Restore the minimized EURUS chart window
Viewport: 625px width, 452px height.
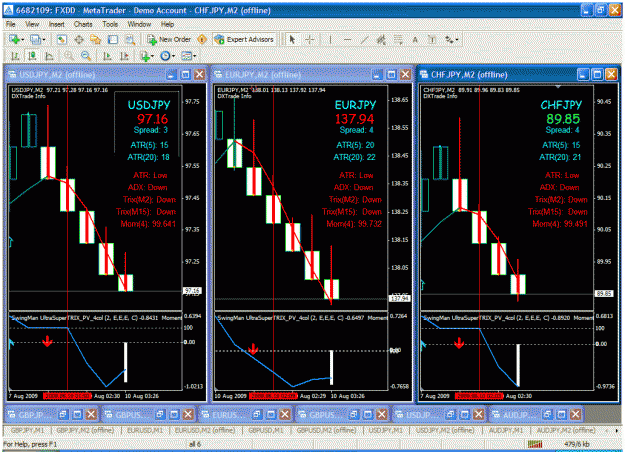[257, 415]
